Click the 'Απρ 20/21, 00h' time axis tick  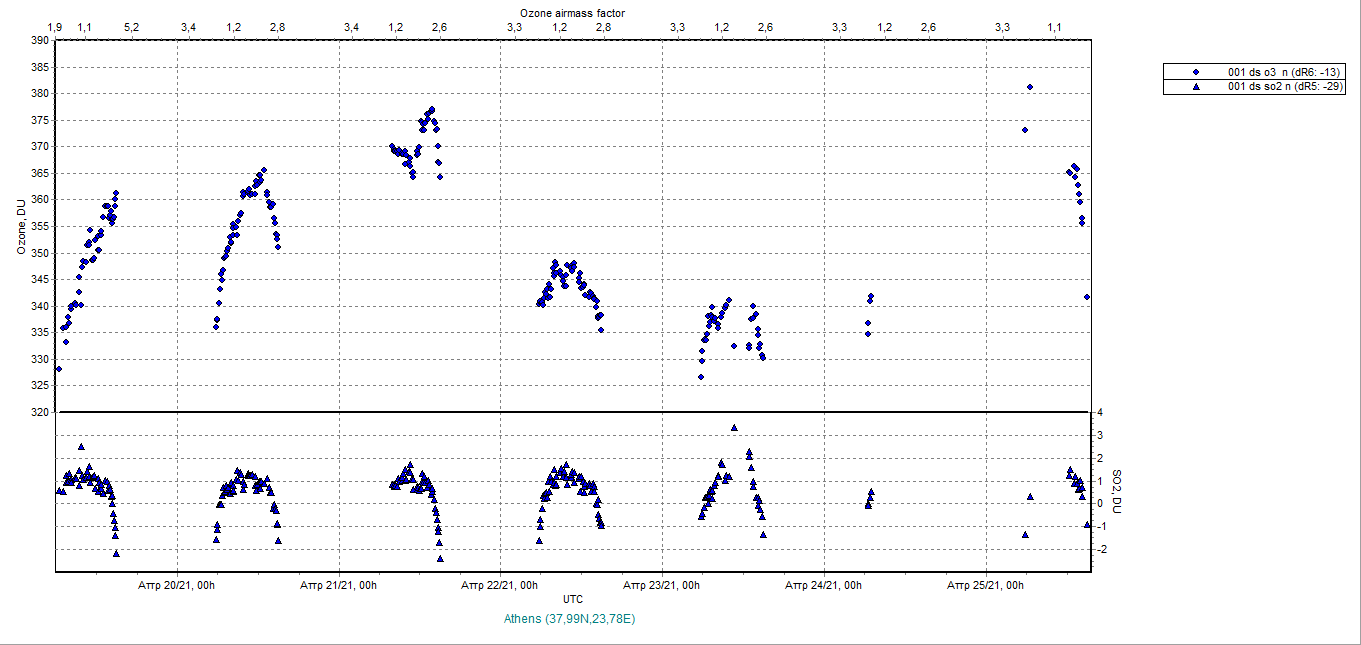tap(177, 585)
